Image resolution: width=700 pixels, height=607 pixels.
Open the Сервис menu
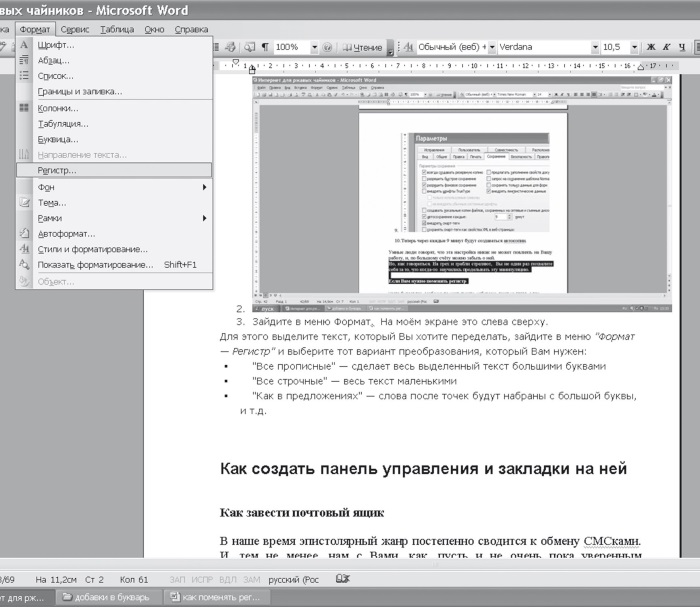(75, 29)
